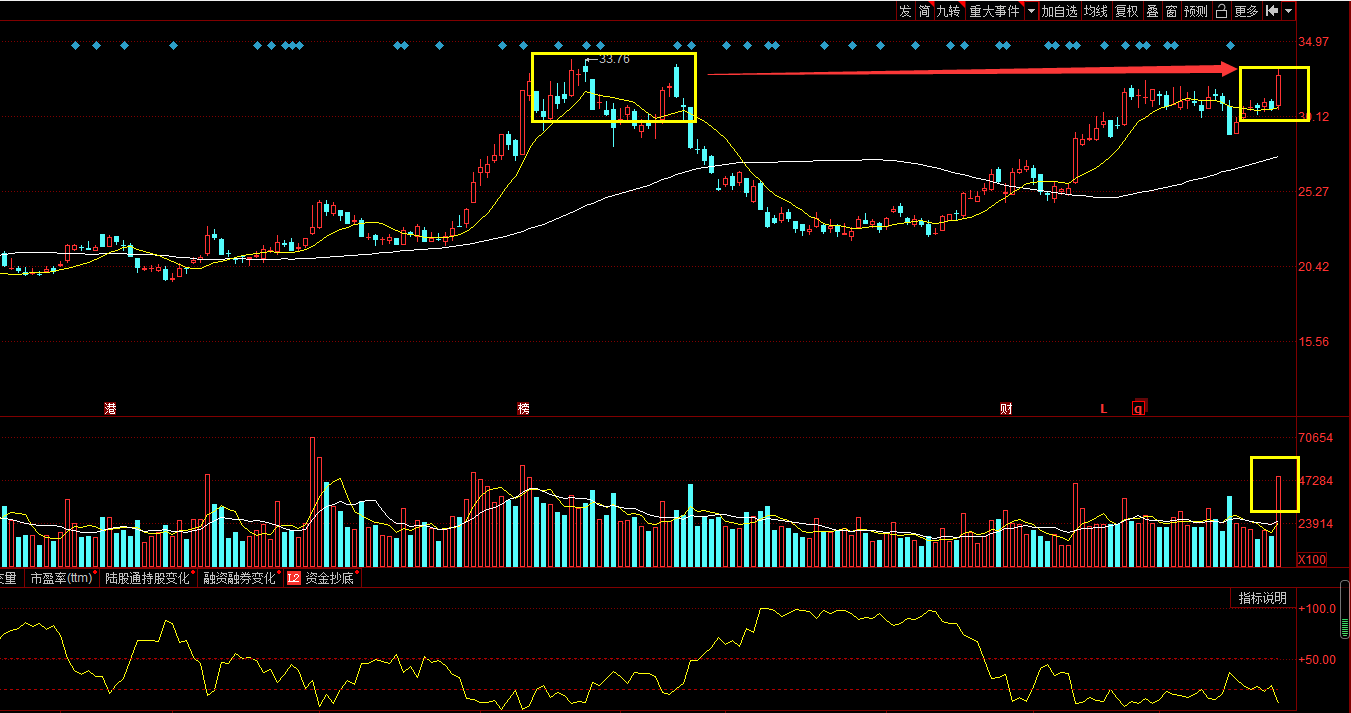Click the vertical slider at right edge
The height and width of the screenshot is (713, 1351).
tap(1344, 618)
